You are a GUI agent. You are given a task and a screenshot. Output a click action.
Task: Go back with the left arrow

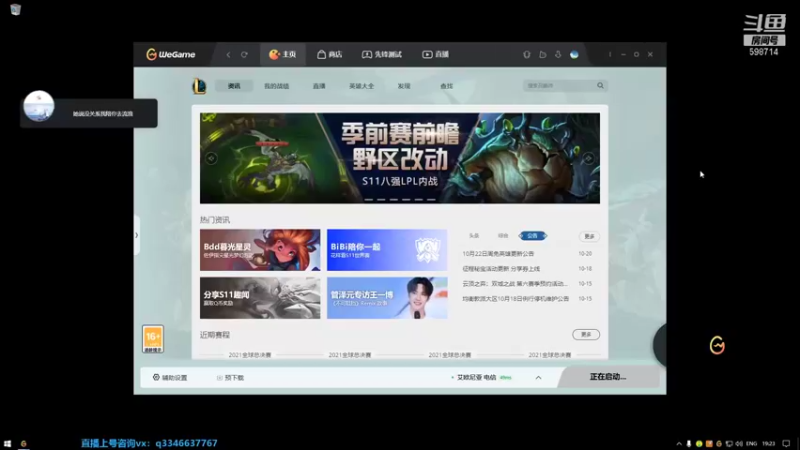click(228, 55)
